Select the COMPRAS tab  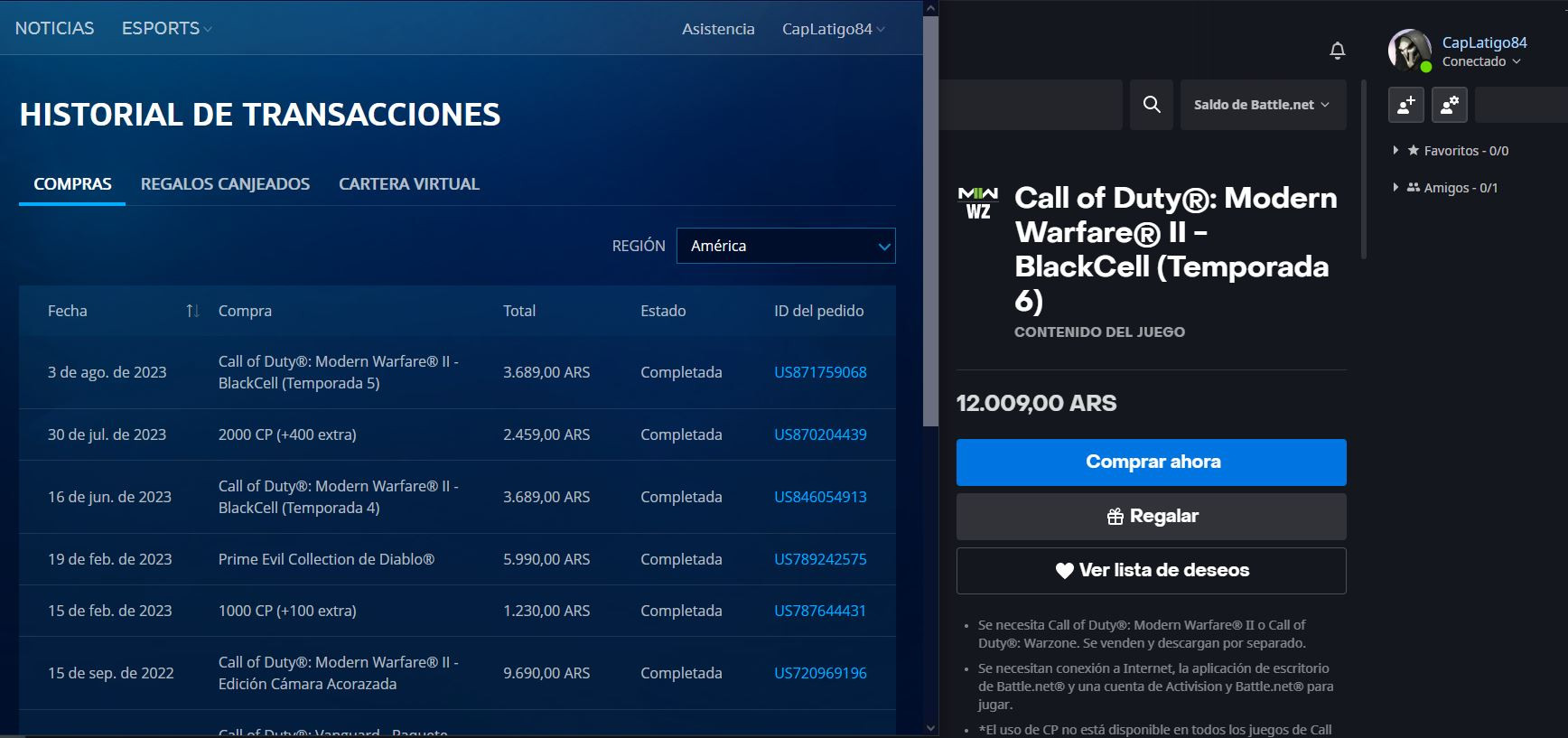[x=72, y=184]
